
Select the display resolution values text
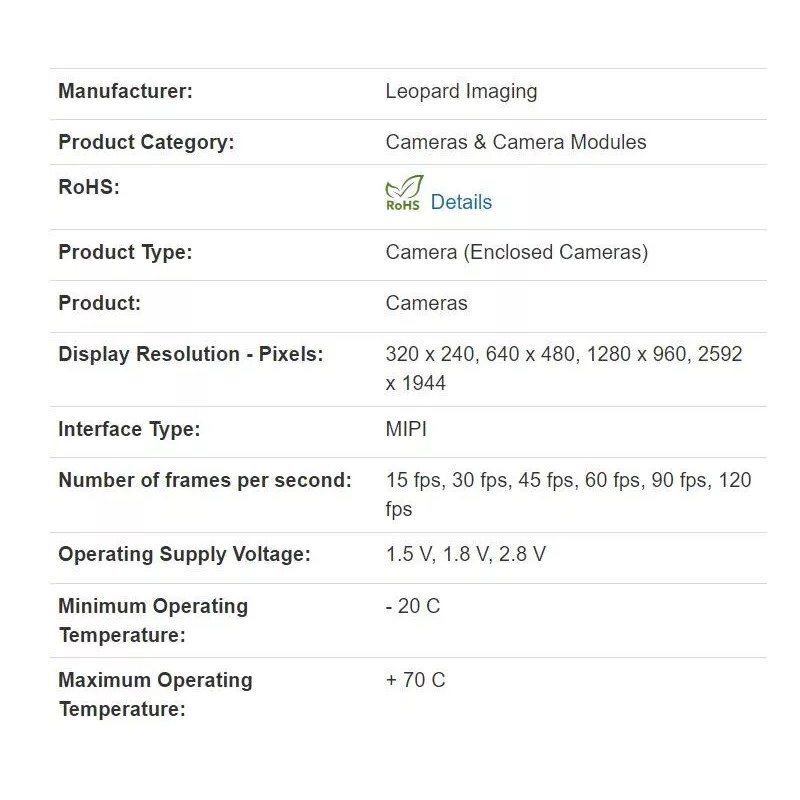563,368
